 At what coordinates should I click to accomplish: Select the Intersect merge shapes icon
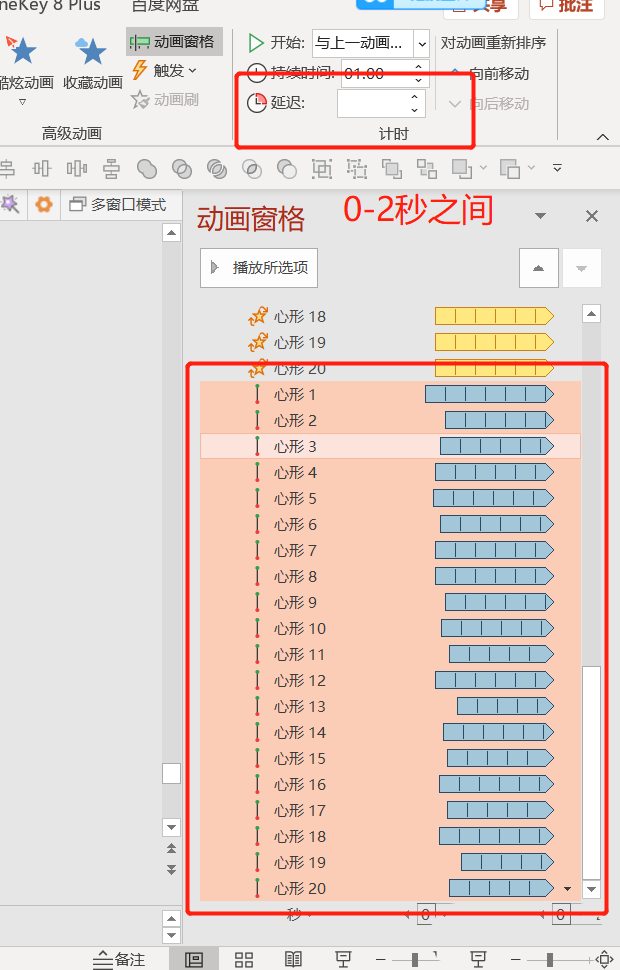tap(252, 168)
